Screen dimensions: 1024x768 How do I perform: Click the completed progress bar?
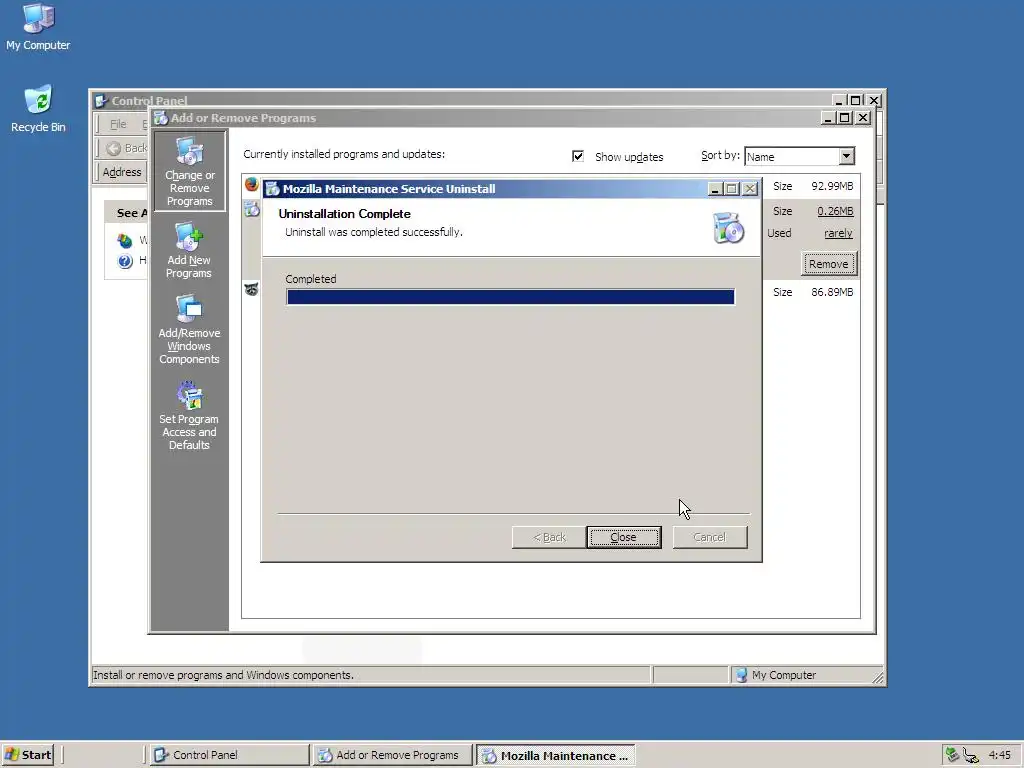click(x=510, y=297)
